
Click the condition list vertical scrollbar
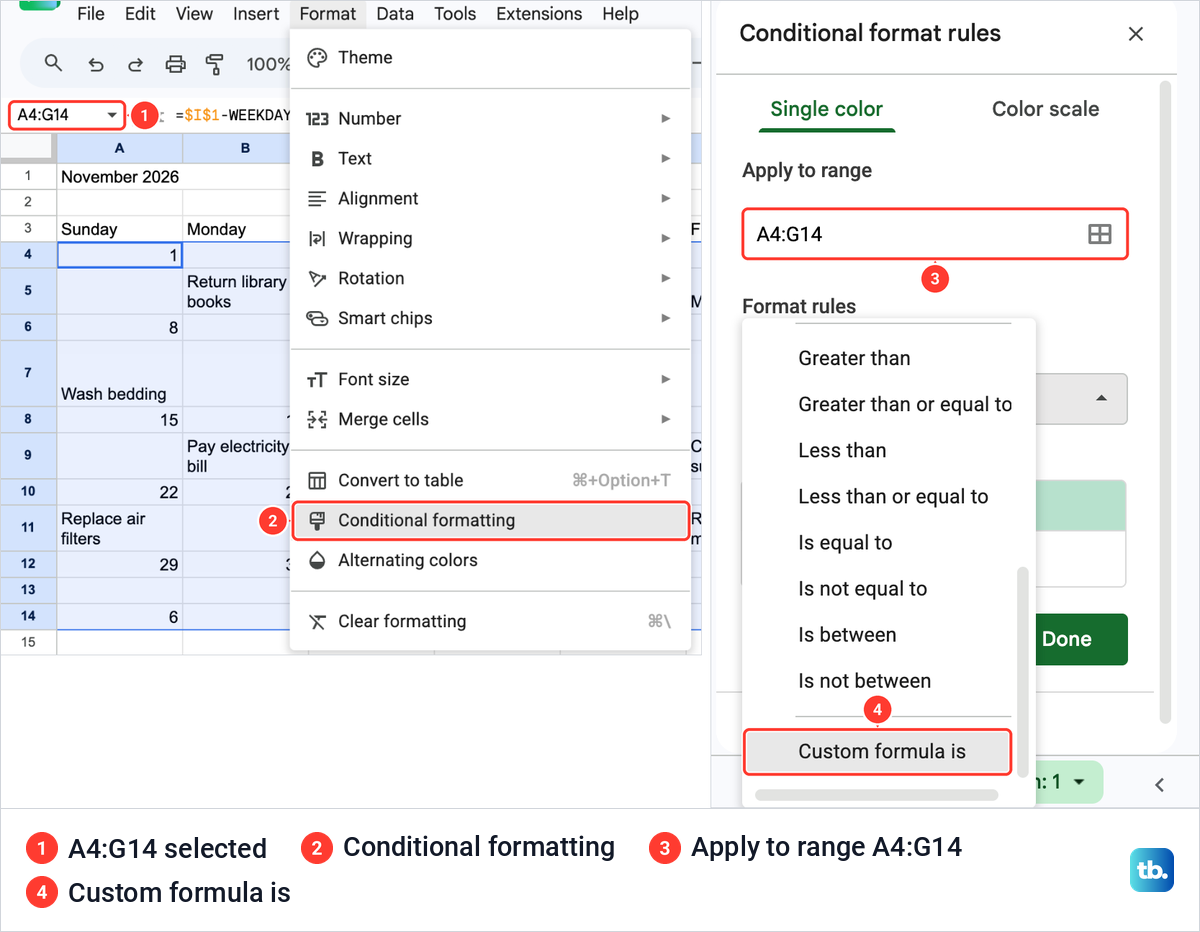click(x=1022, y=670)
